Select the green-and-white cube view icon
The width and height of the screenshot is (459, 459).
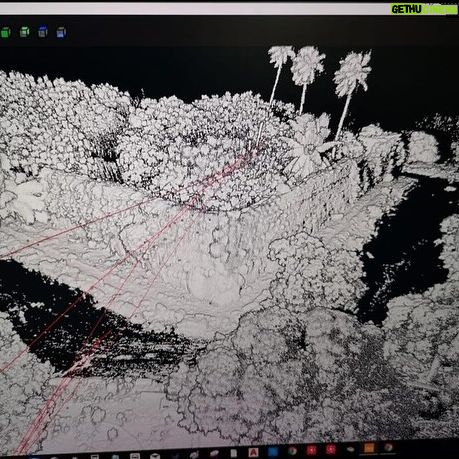(24, 32)
